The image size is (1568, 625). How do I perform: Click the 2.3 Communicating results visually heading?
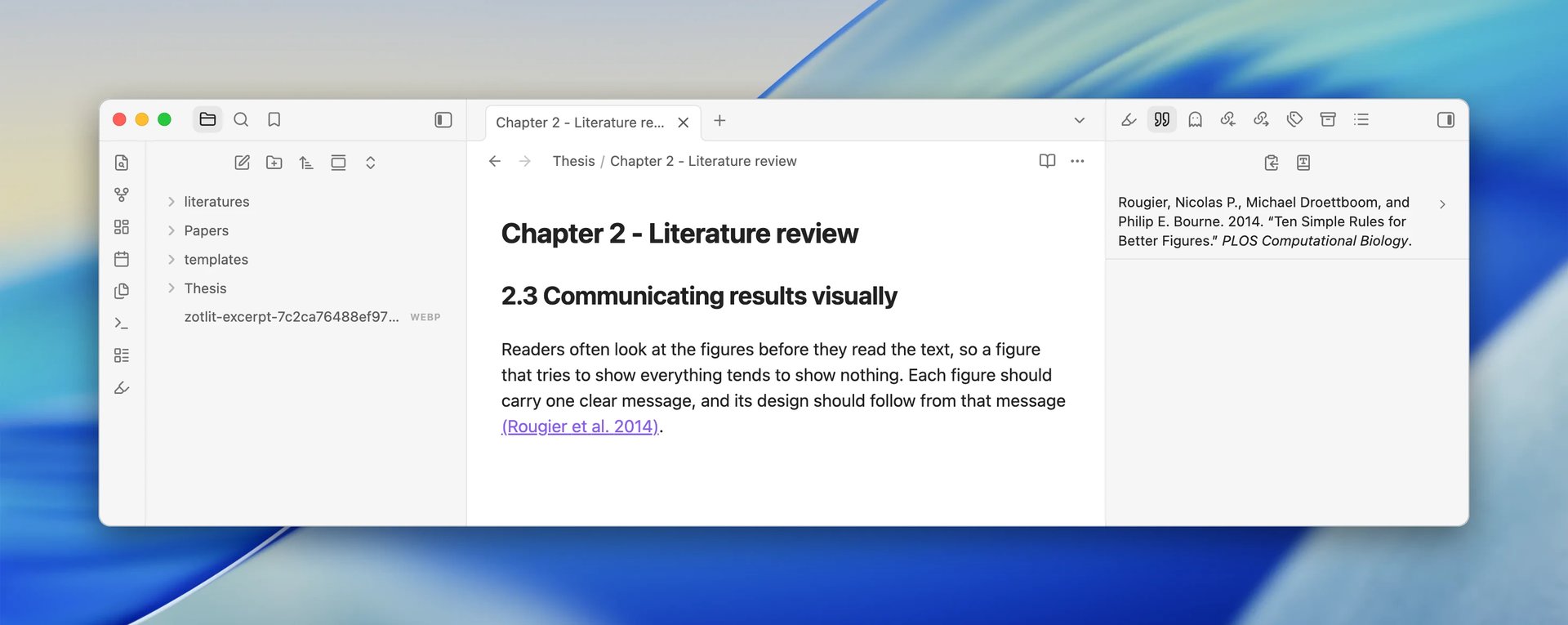click(699, 296)
